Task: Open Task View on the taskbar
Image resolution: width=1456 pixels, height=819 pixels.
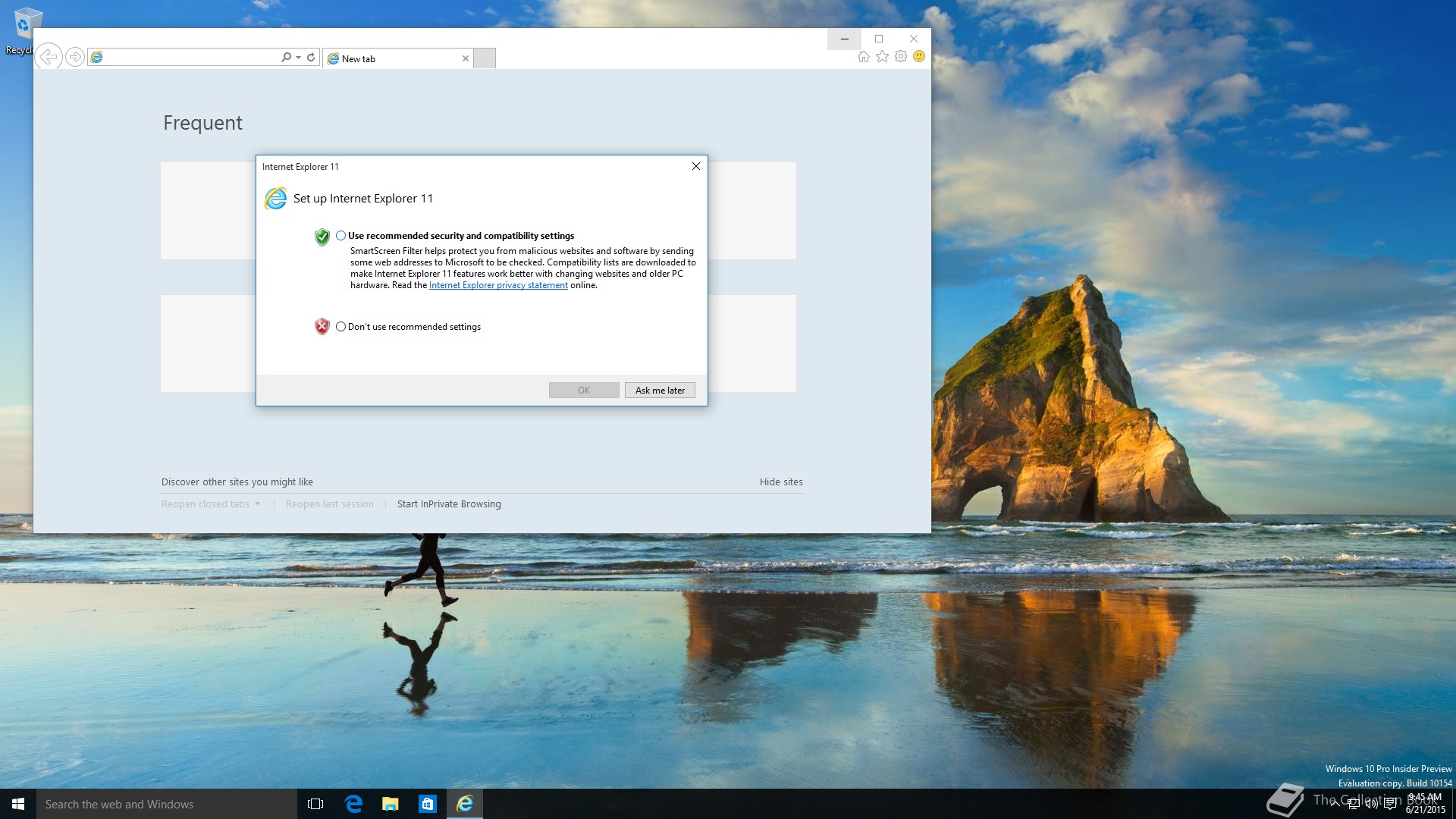Action: click(x=315, y=804)
